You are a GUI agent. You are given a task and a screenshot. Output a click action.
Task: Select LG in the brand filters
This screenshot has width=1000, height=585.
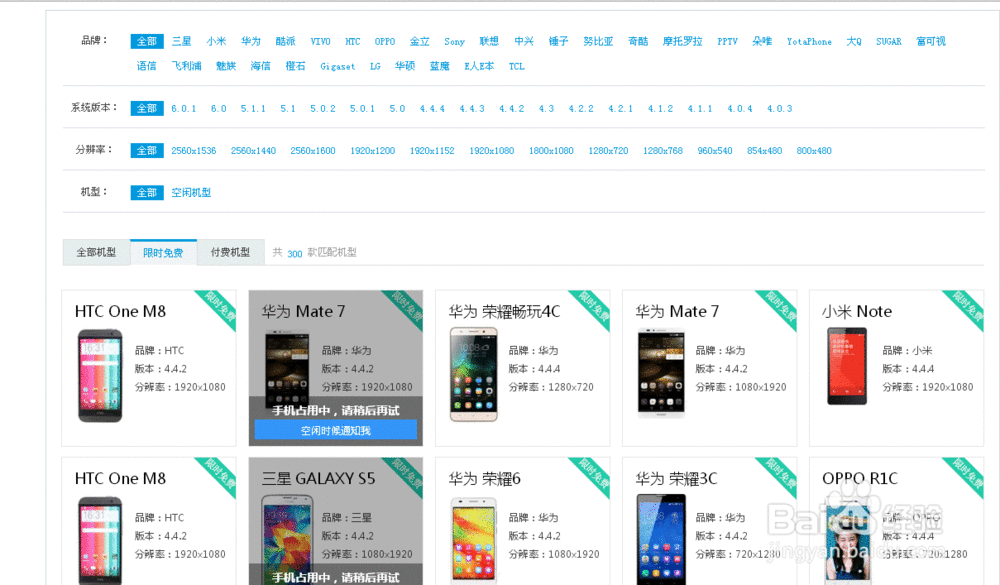[x=375, y=66]
